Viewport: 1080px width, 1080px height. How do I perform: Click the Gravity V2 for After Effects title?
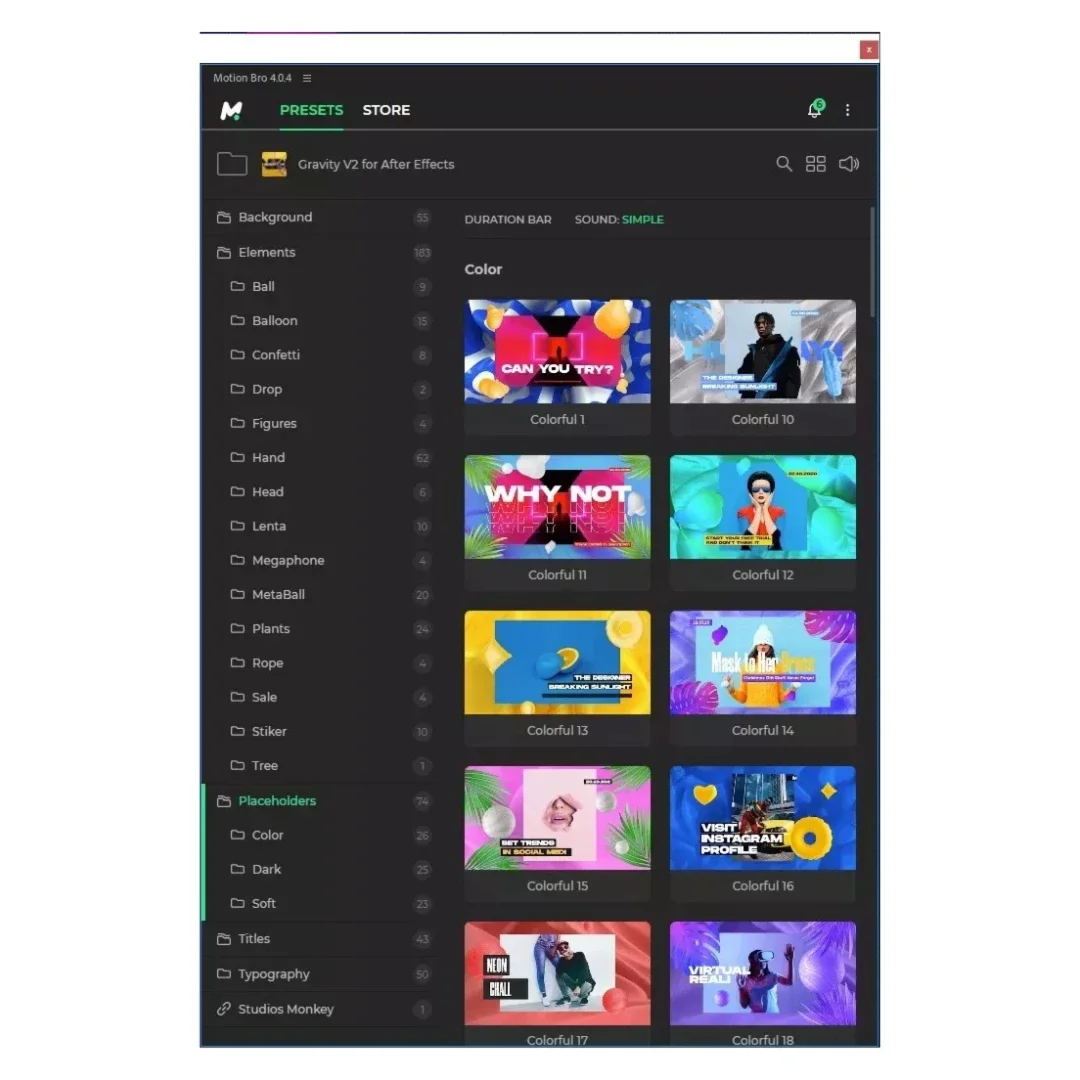coord(376,165)
